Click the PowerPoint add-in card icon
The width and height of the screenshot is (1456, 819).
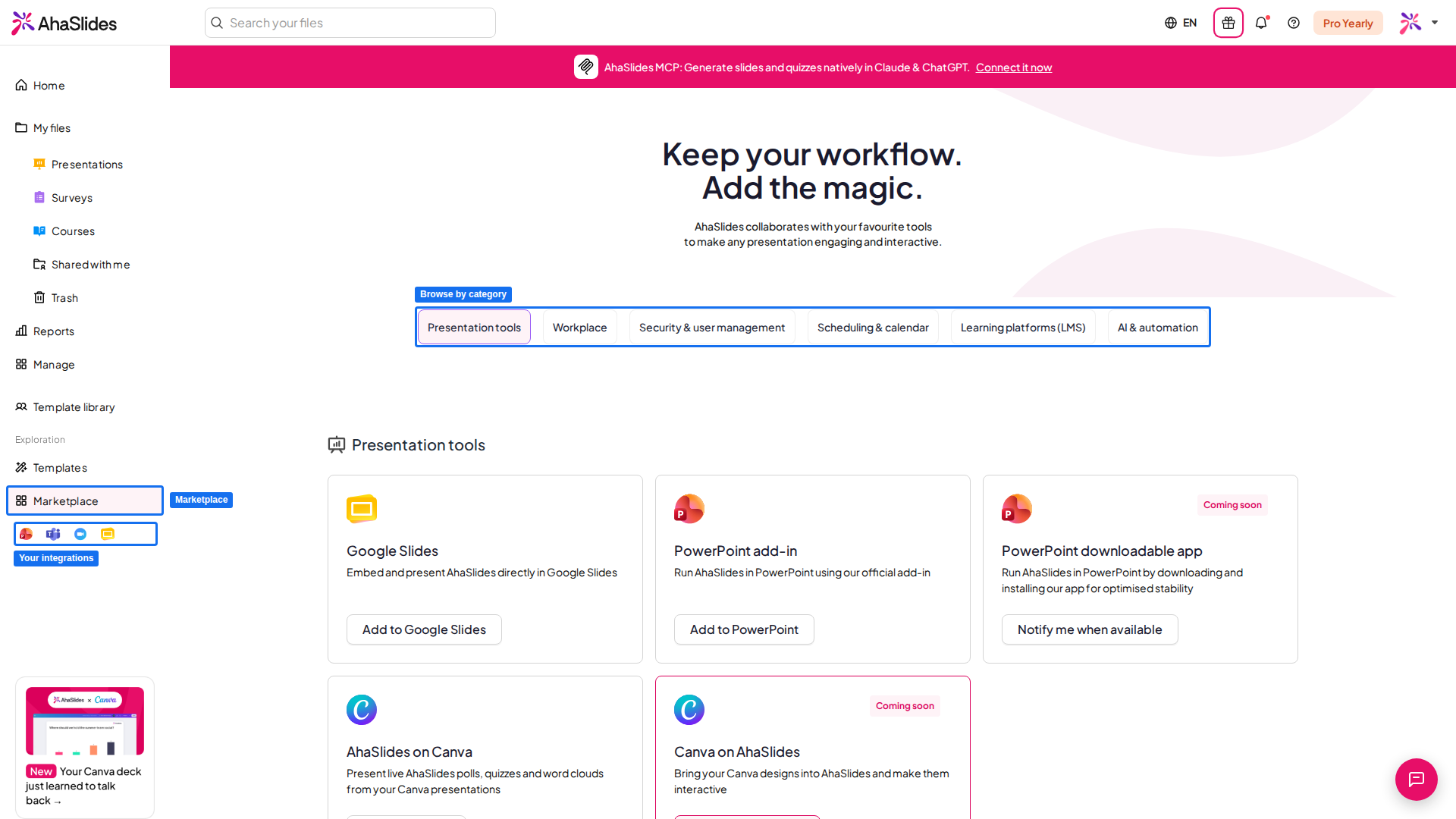tap(689, 509)
